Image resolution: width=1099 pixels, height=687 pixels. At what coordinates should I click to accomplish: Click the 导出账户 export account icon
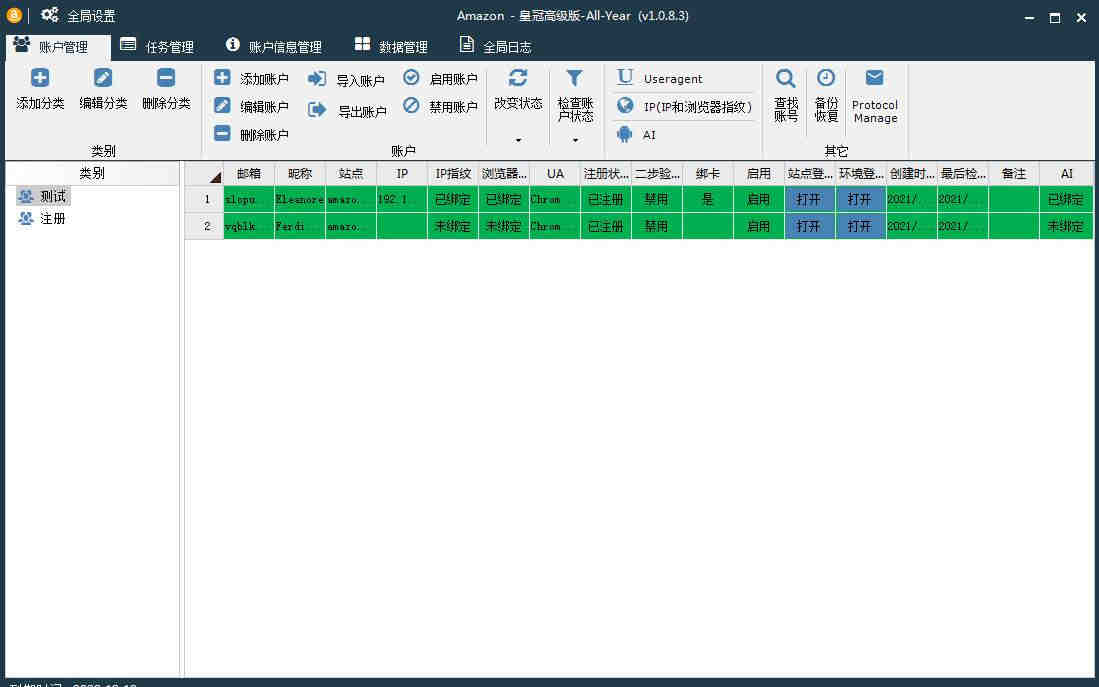[x=318, y=109]
